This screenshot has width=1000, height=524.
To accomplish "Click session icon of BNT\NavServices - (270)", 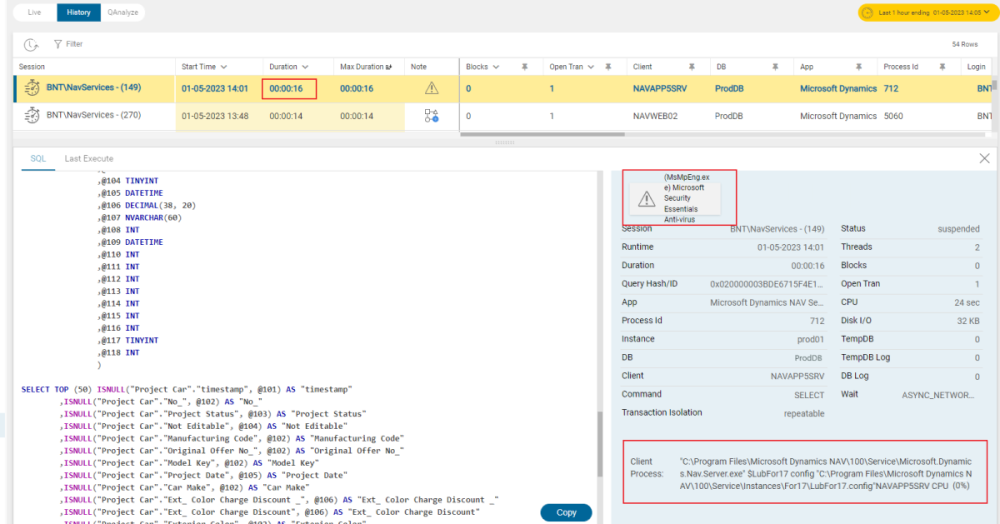I will click(x=32, y=115).
